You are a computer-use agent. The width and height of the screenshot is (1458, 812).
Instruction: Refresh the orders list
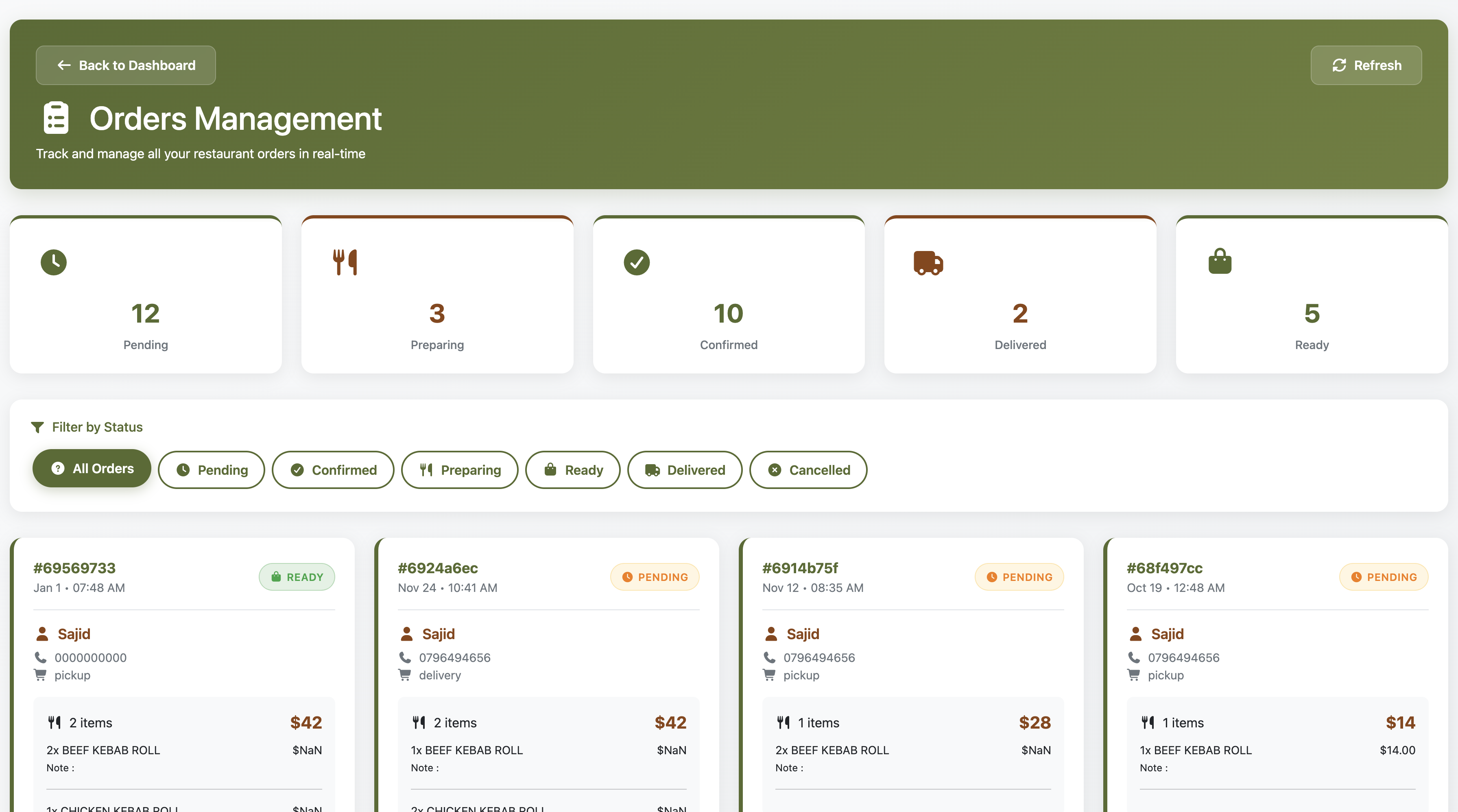coord(1366,65)
